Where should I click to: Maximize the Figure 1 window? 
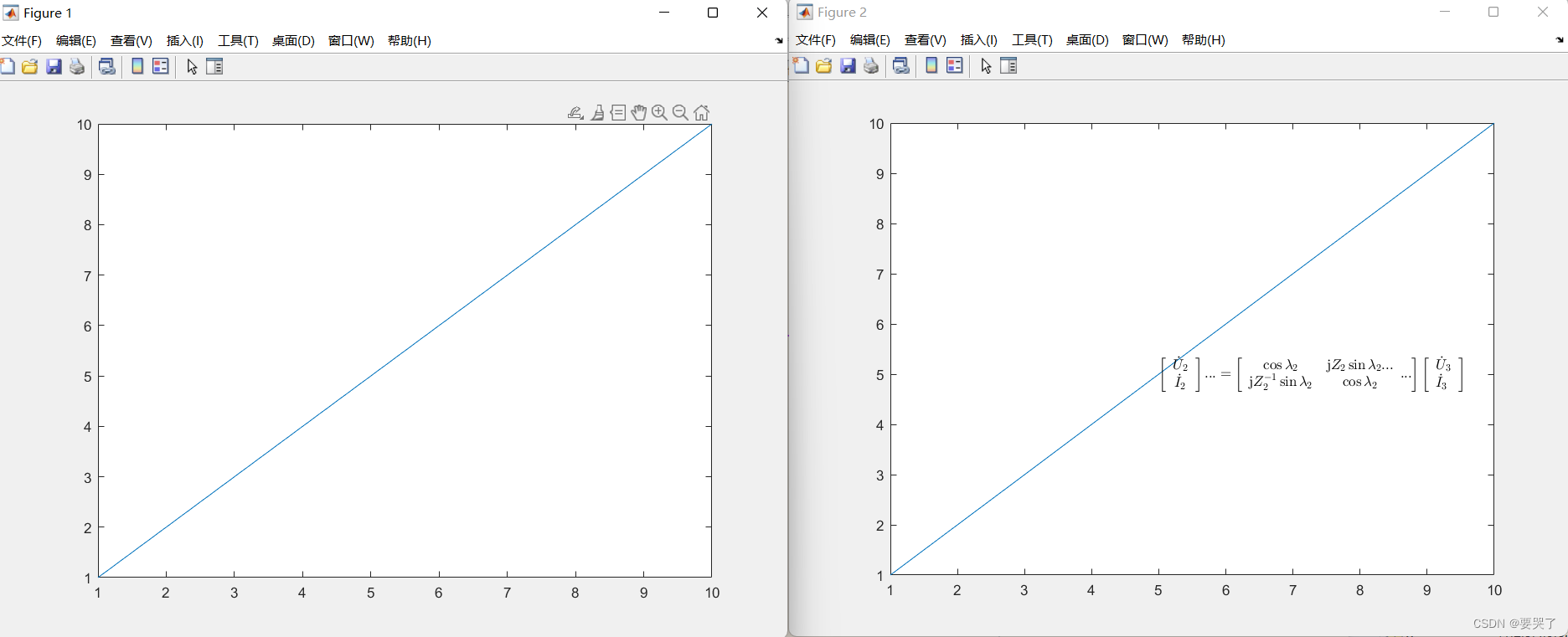[x=713, y=13]
